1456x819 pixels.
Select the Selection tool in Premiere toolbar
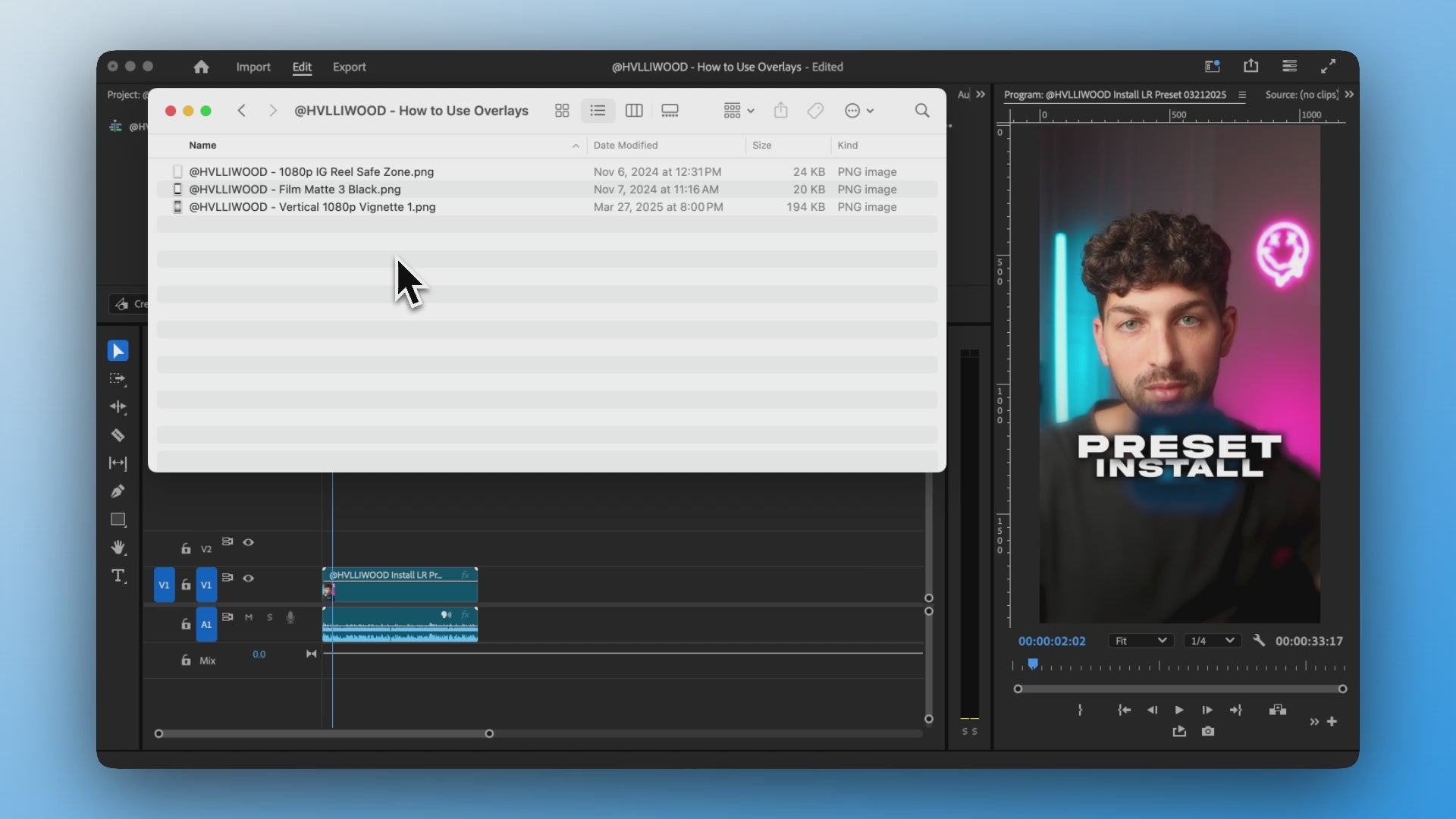[118, 351]
